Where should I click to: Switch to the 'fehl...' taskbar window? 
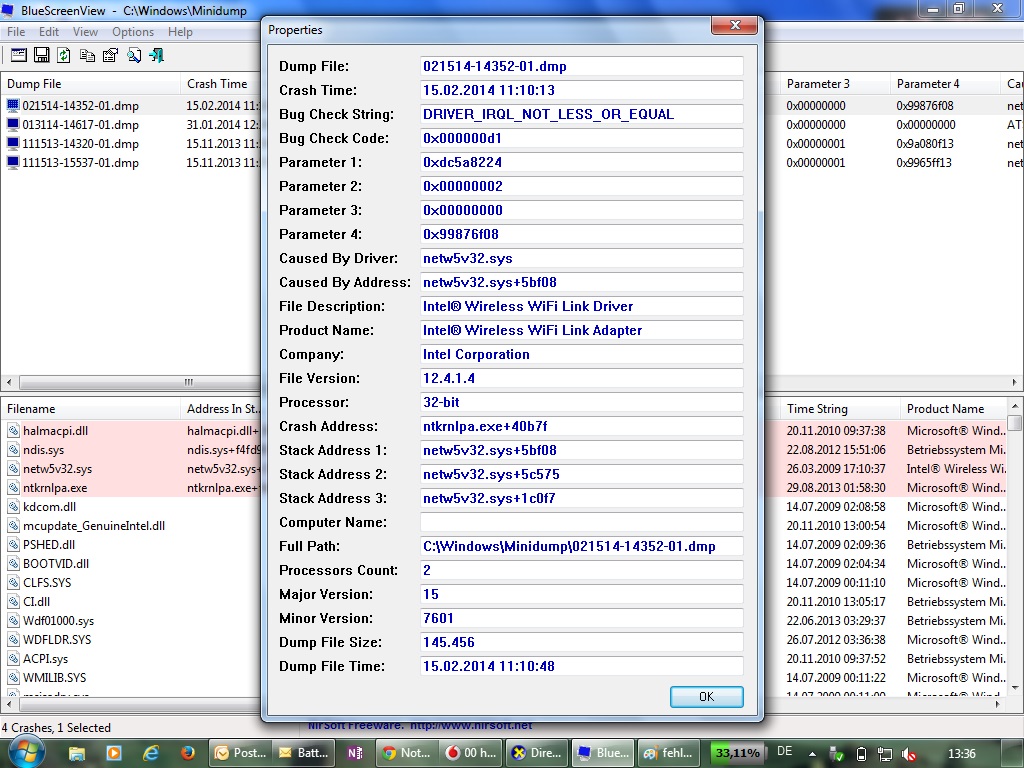pyautogui.click(x=667, y=753)
